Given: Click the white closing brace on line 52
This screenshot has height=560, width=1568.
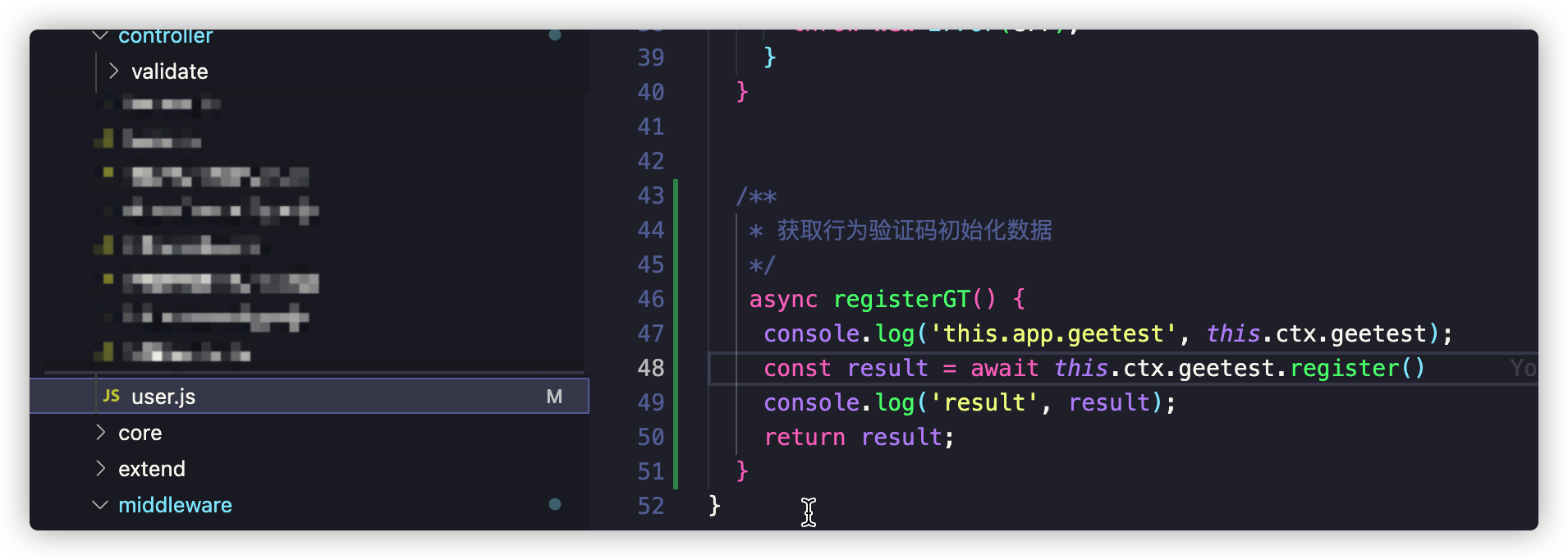Looking at the screenshot, I should 714,505.
